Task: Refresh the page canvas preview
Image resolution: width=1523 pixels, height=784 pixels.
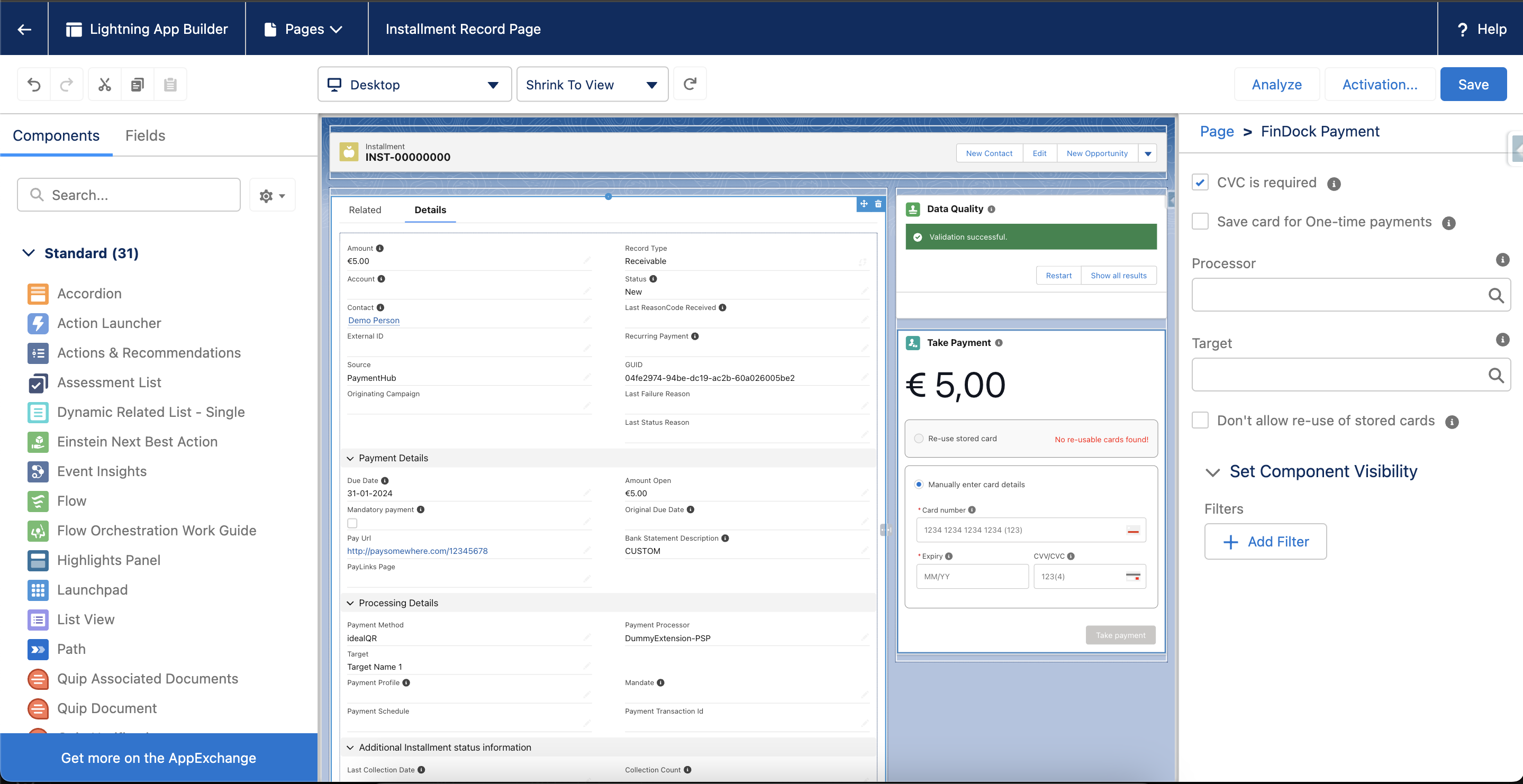Action: [690, 84]
